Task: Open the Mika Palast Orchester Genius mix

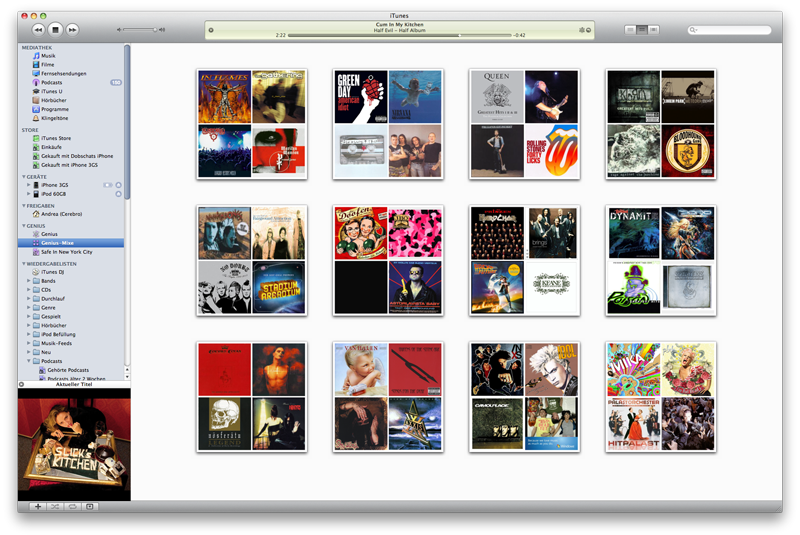Action: (661, 397)
